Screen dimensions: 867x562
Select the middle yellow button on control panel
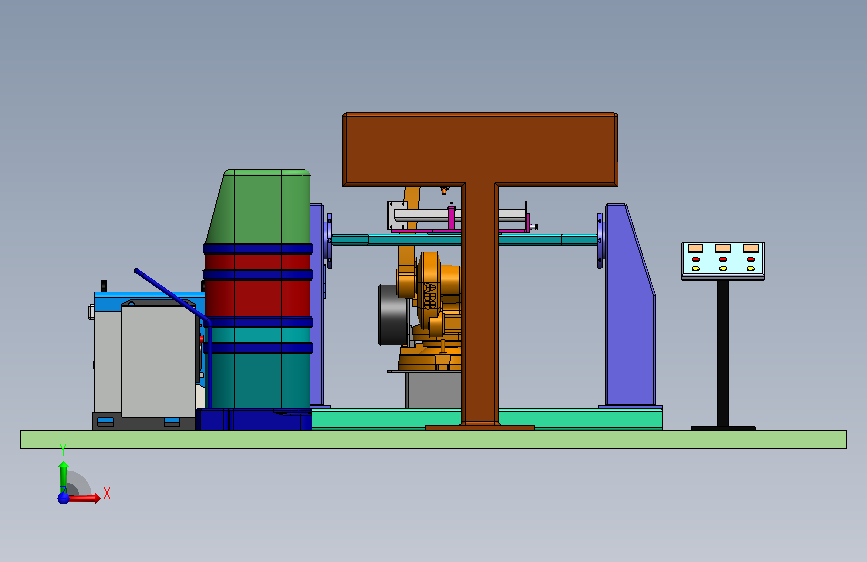point(723,269)
